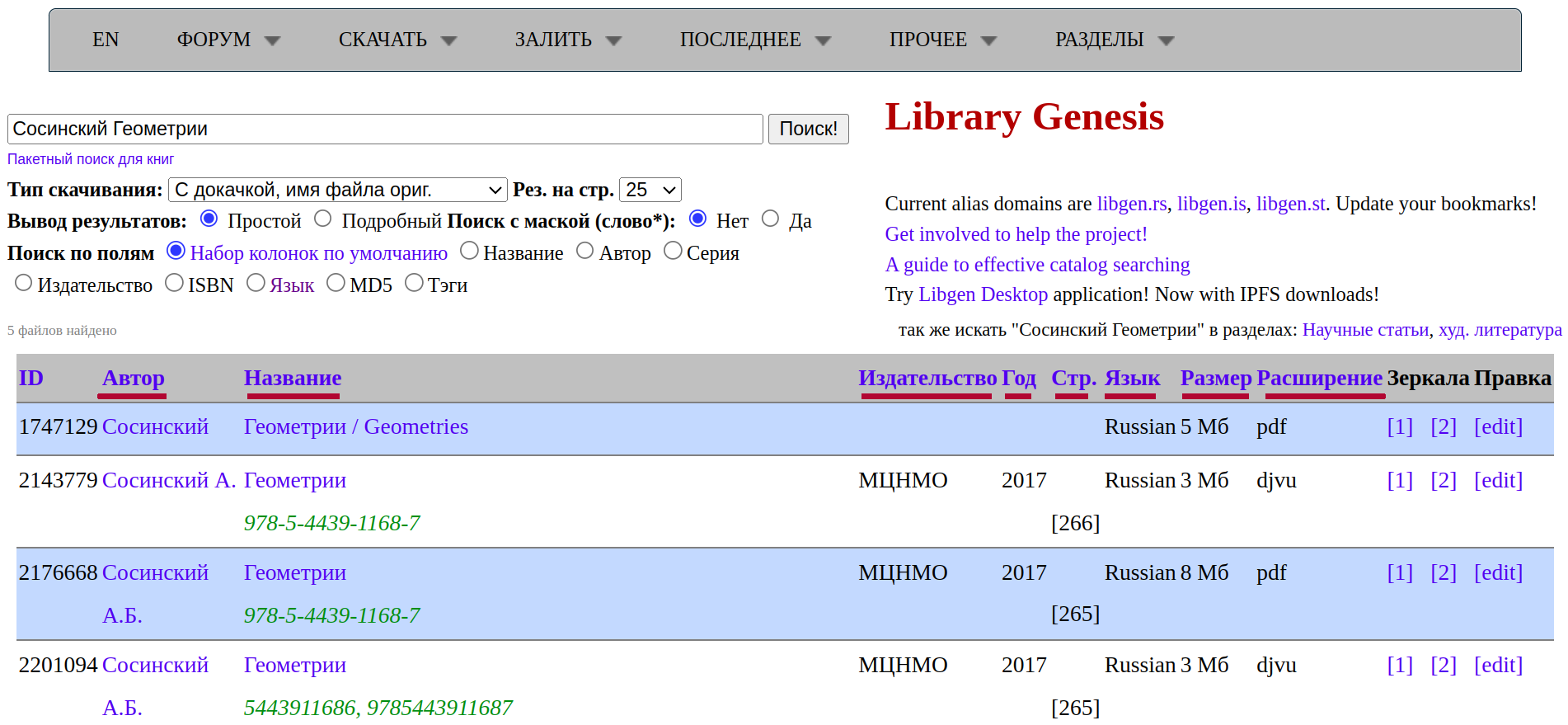
Task: Search in худ. литература section
Action: (x=1500, y=330)
